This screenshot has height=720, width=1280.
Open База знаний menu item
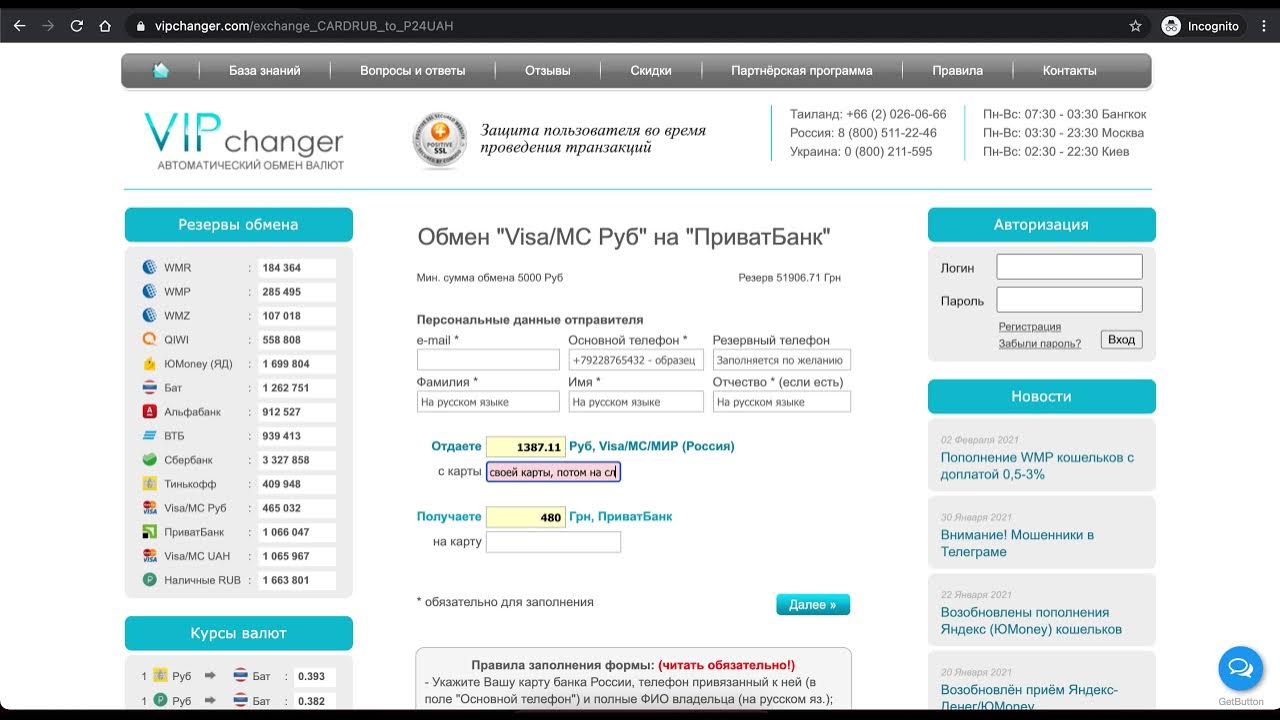[x=265, y=71]
